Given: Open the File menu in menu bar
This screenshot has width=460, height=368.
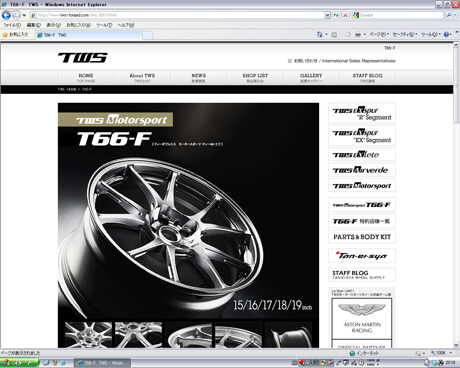Looking at the screenshot, I should [12, 25].
